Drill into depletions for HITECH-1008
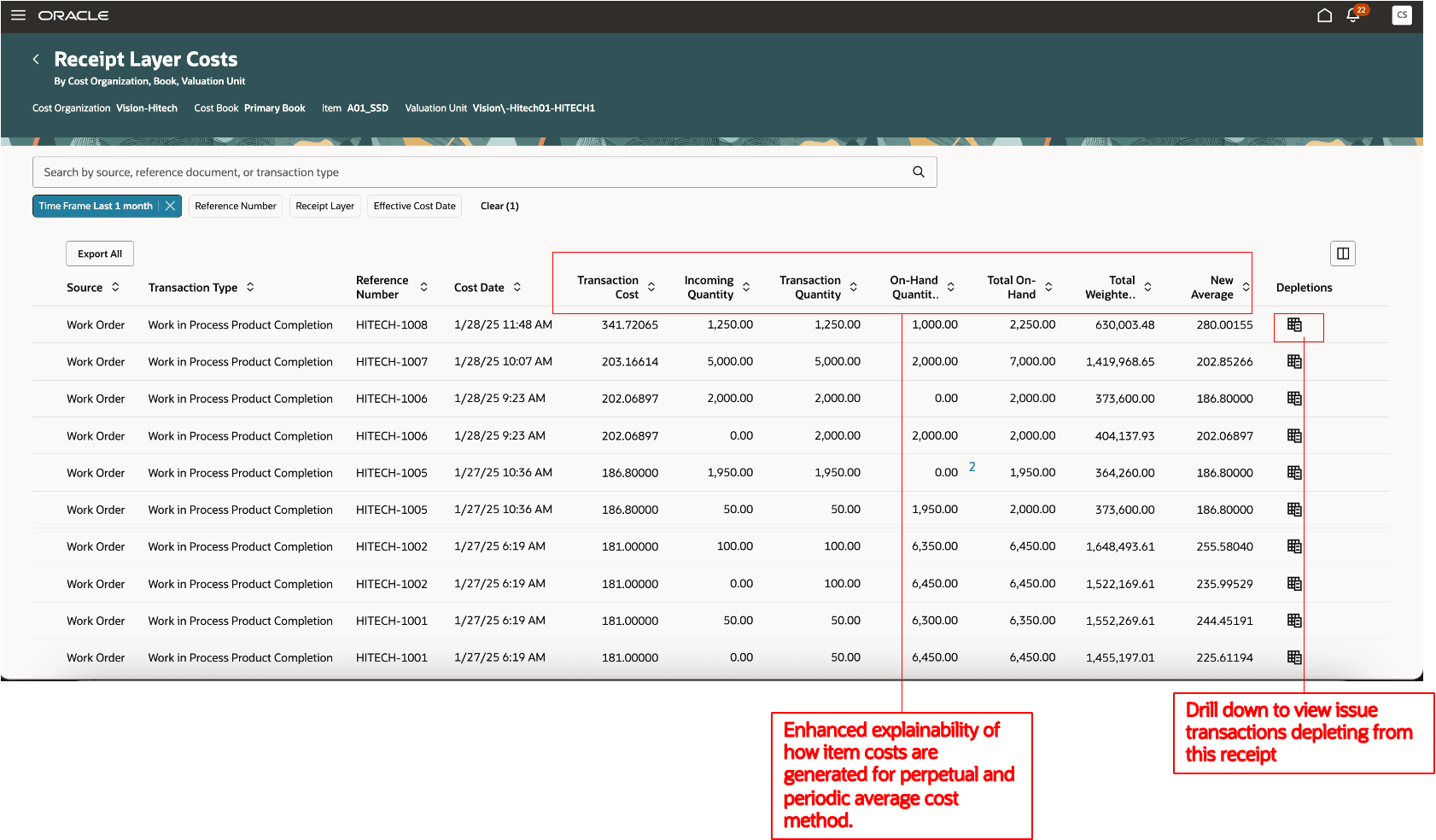 point(1294,325)
